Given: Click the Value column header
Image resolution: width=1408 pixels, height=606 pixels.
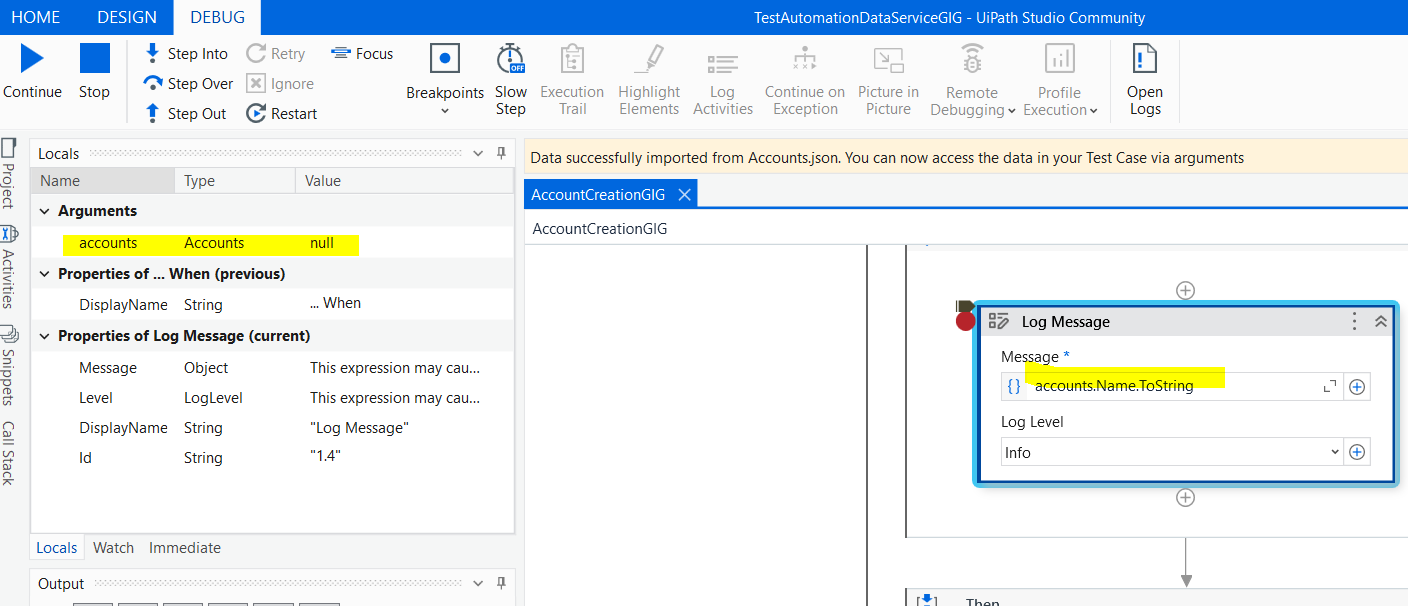Looking at the screenshot, I should click(x=404, y=181).
